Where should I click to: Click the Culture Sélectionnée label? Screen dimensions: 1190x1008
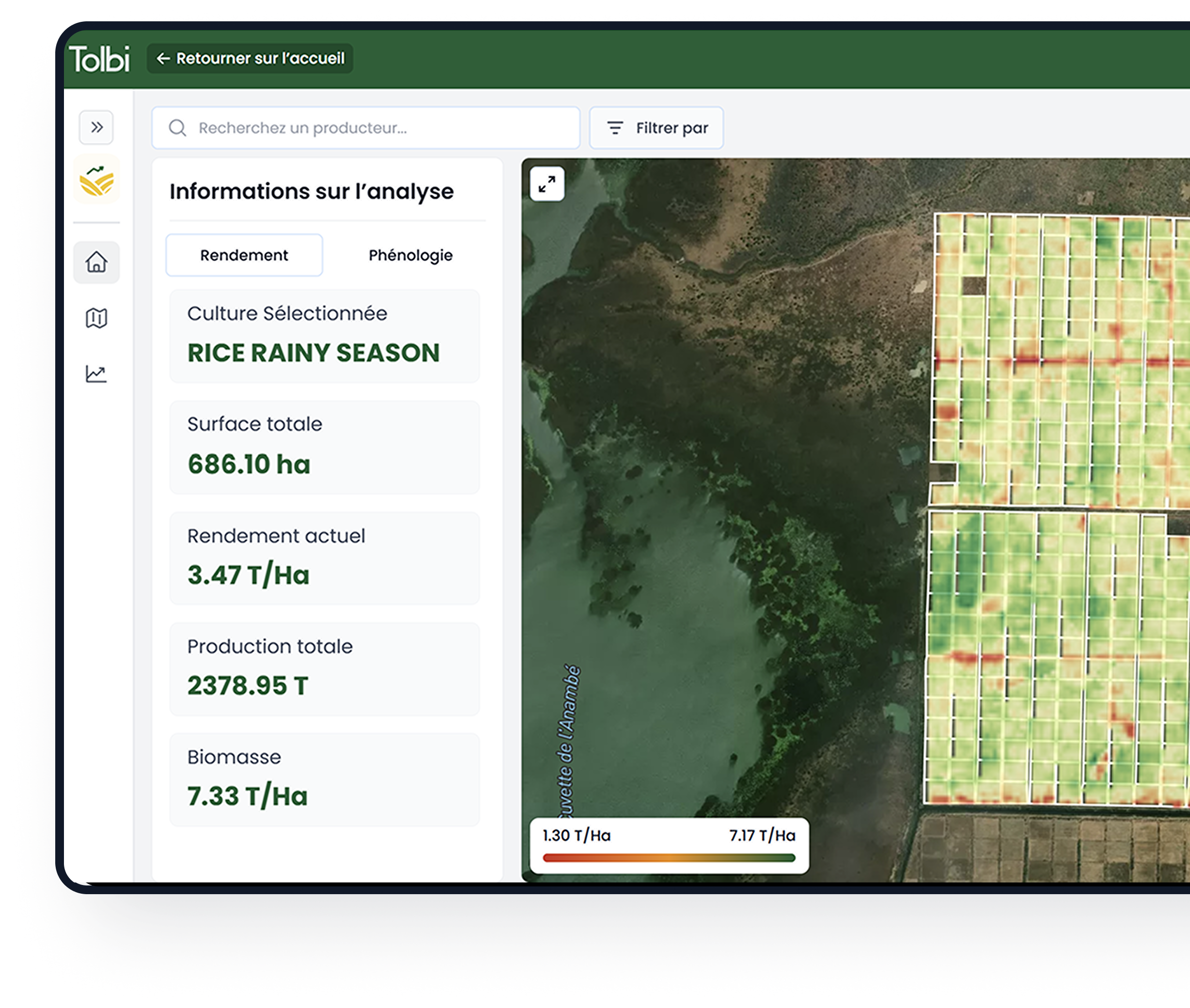click(287, 313)
